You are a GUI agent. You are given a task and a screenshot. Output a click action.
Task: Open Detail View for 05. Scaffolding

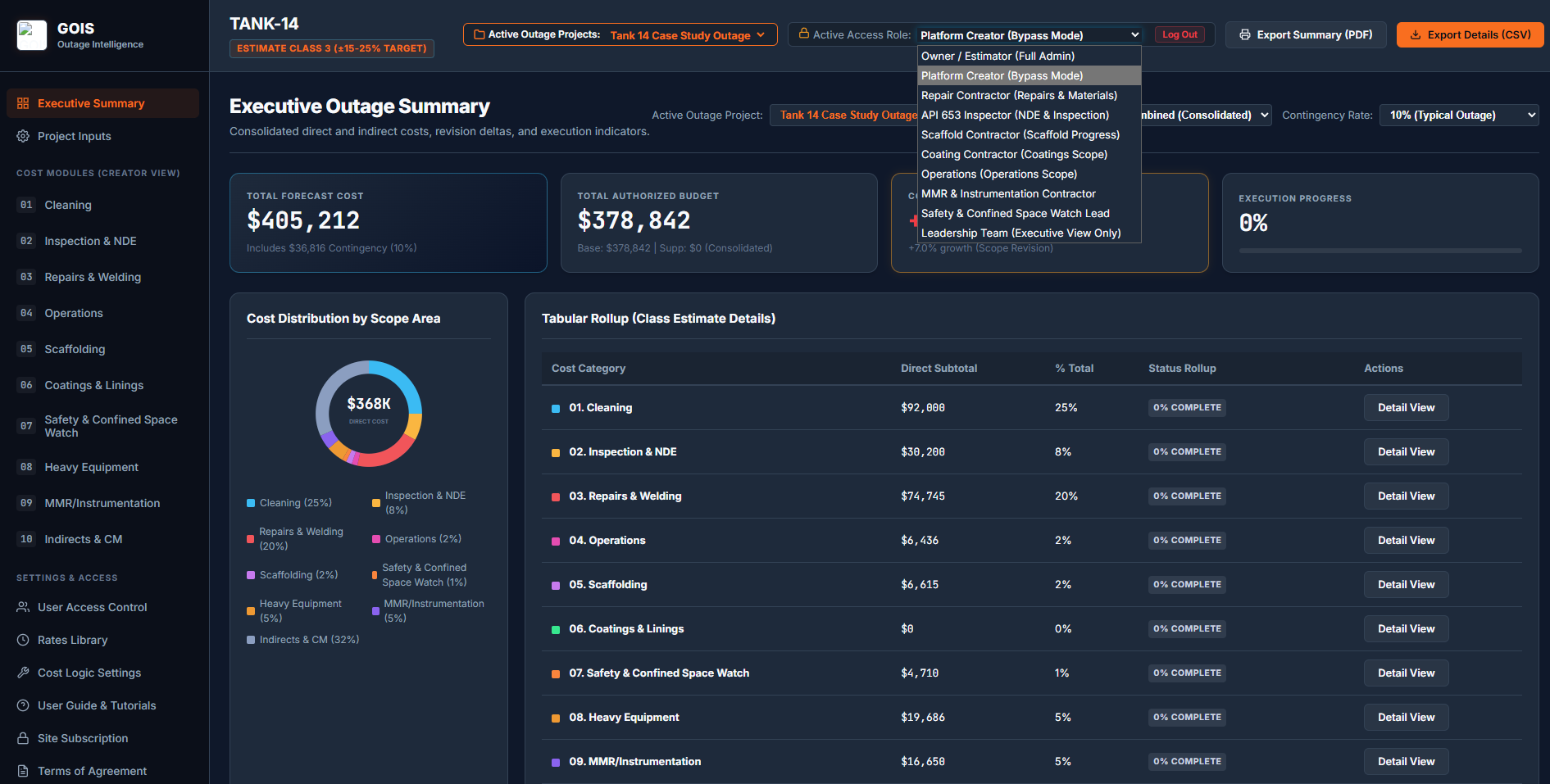[x=1406, y=584]
